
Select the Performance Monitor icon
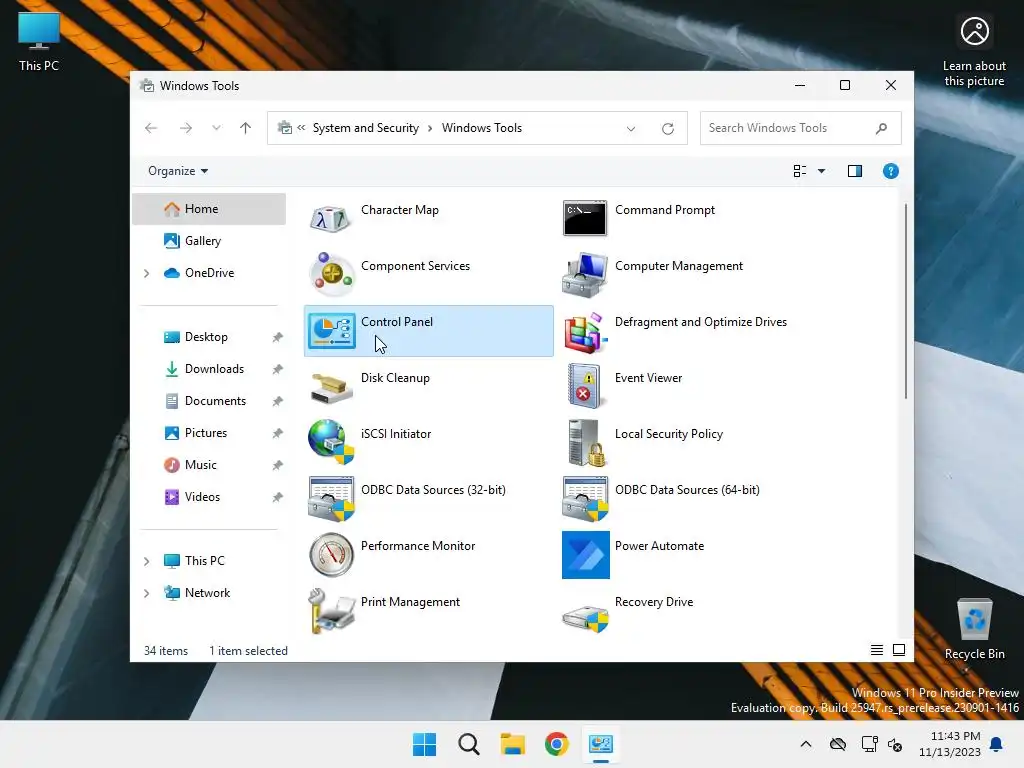click(331, 555)
